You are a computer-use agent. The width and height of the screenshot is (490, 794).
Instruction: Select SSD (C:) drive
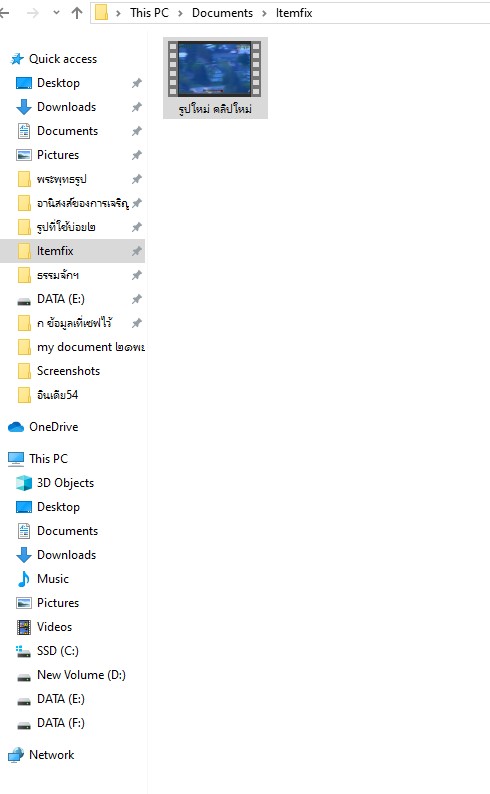(x=57, y=651)
